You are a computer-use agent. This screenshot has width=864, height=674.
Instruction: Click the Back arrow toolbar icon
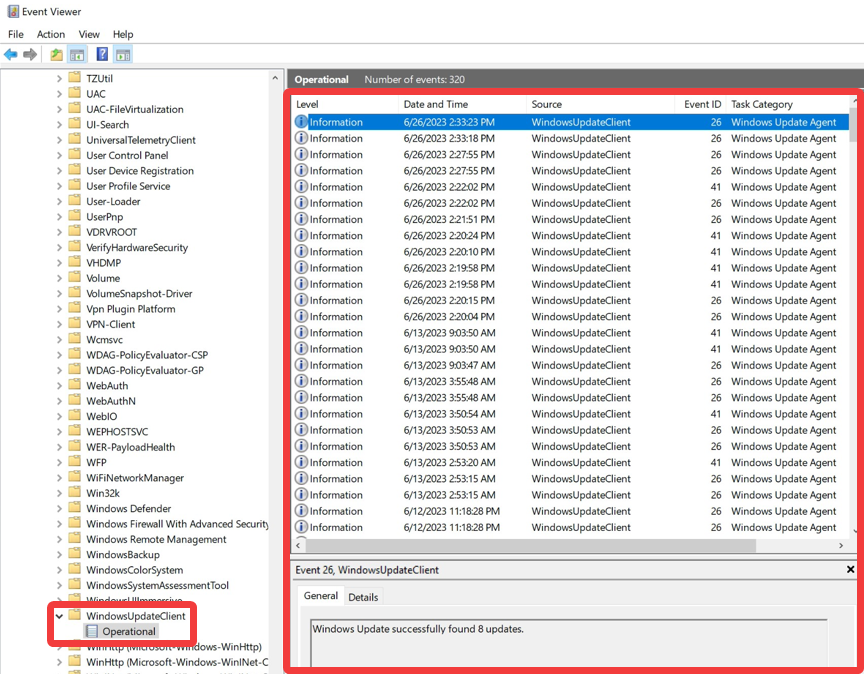10,55
